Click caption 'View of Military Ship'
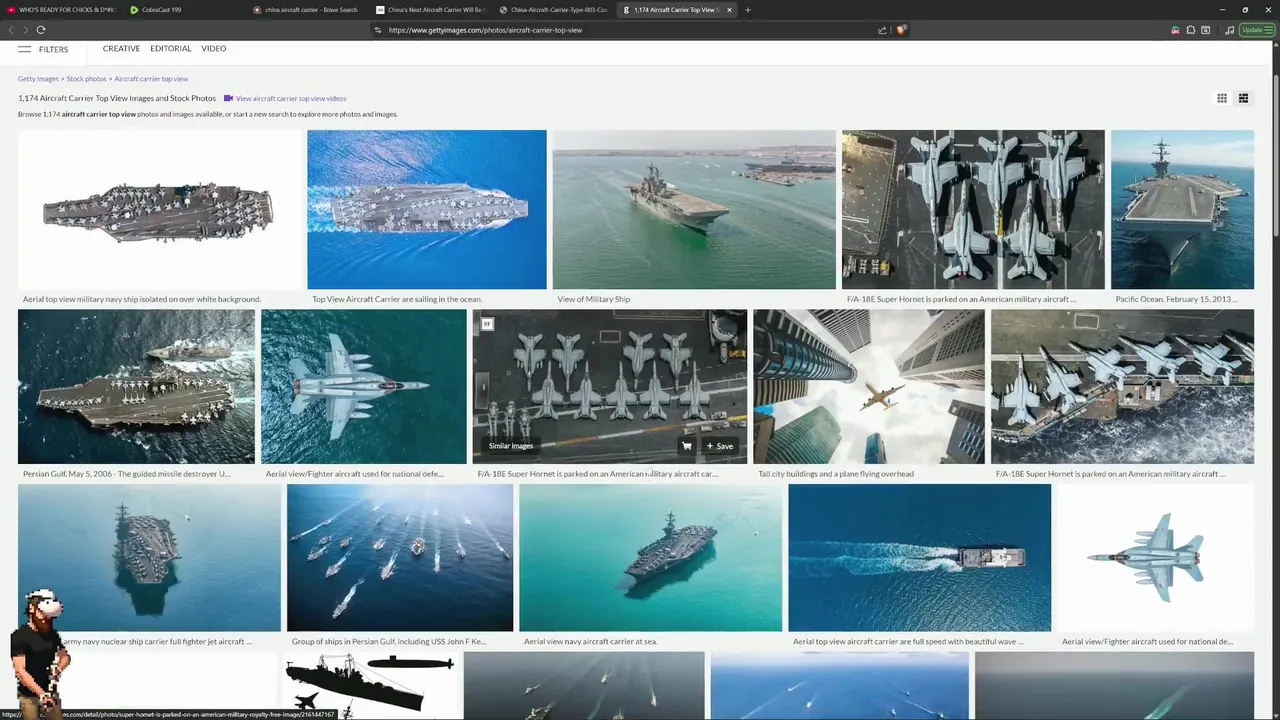This screenshot has height=720, width=1280. coord(594,299)
